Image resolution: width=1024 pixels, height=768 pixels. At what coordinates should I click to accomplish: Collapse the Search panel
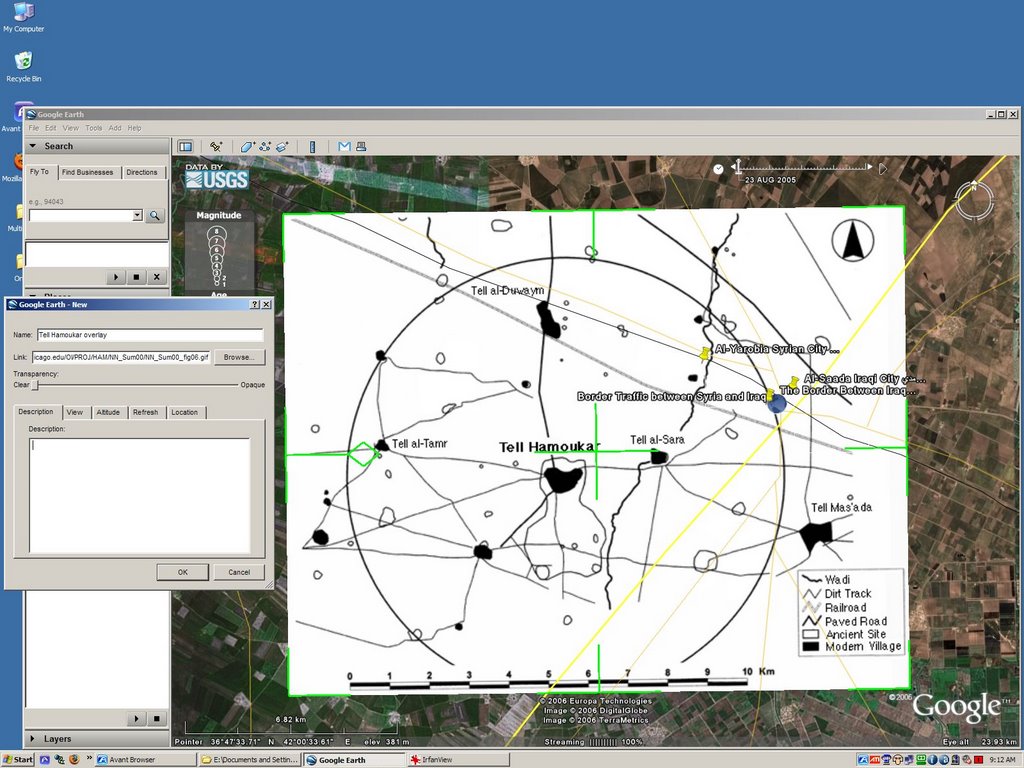click(33, 146)
